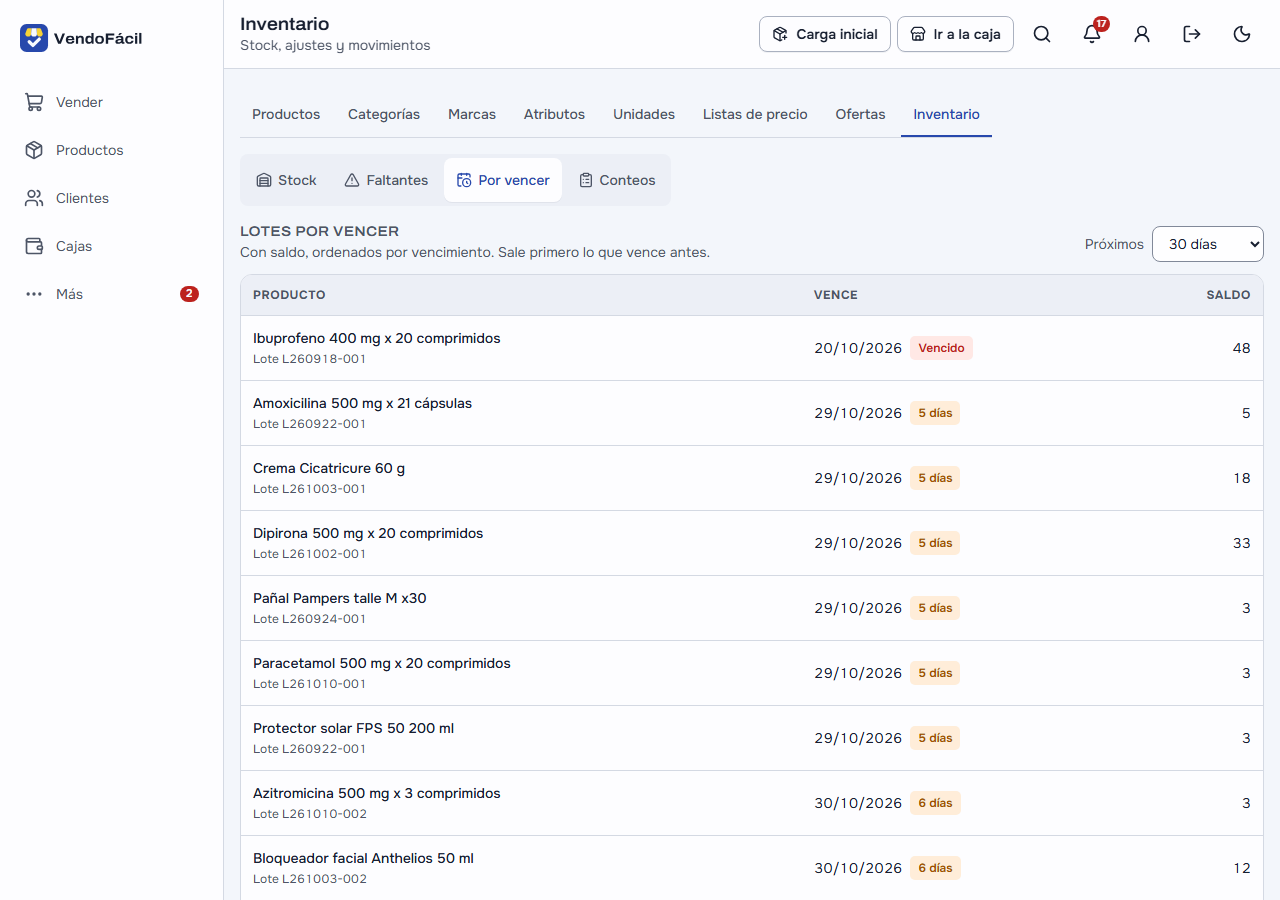Click the Faltantes warning triangle icon
Screen dimensions: 1280x900
point(352,180)
